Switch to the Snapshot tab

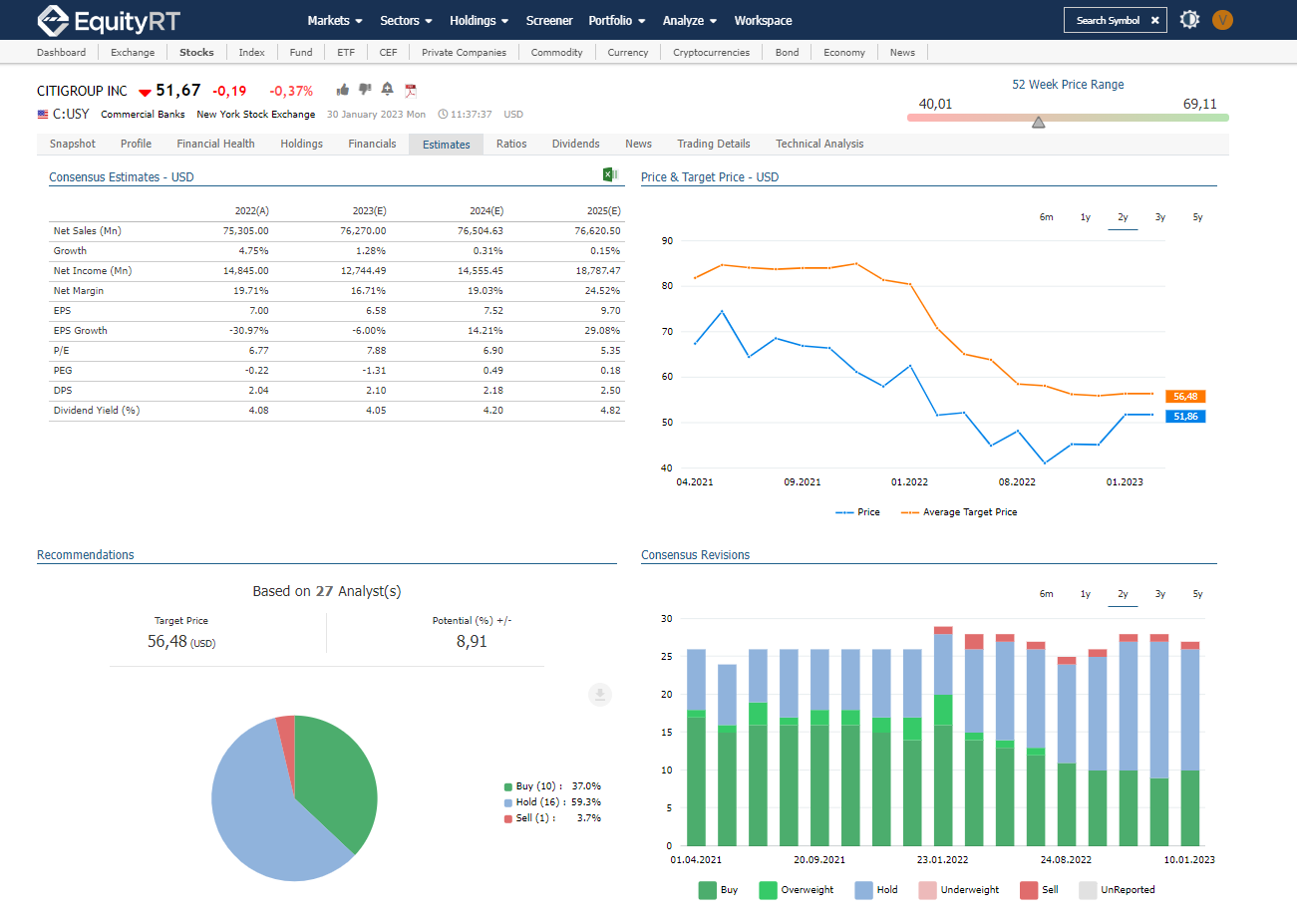(73, 144)
